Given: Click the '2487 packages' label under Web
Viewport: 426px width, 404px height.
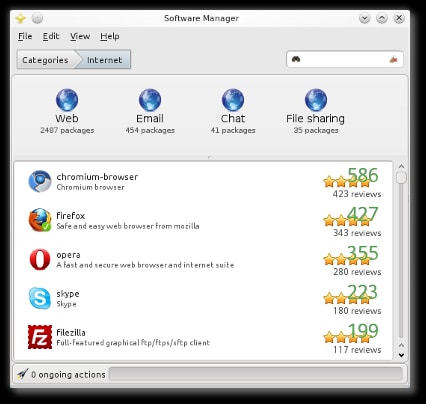Looking at the screenshot, I should (67, 130).
